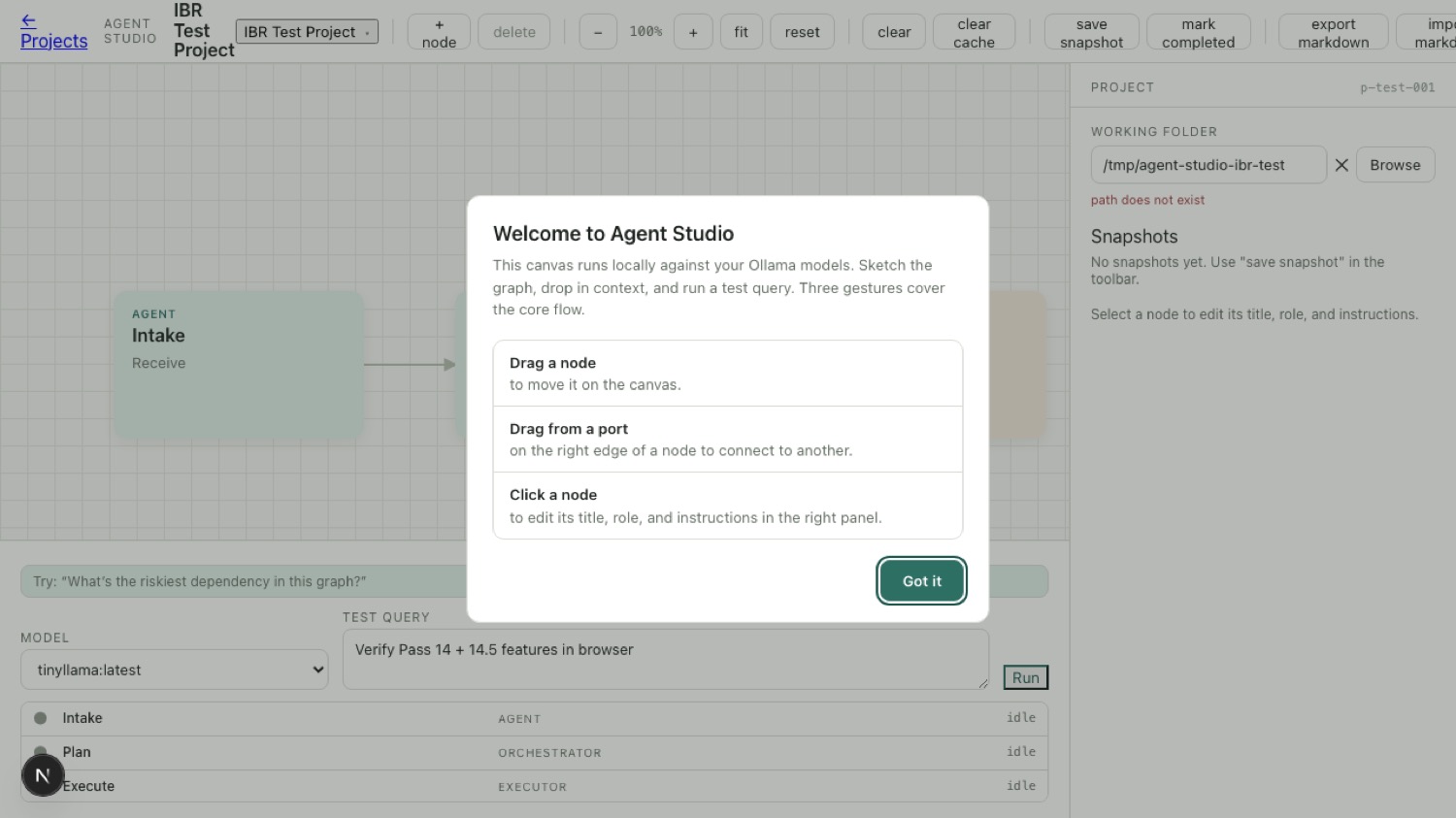The height and width of the screenshot is (818, 1456).
Task: Click the 'Drag from a port' tip
Action: coord(727,440)
